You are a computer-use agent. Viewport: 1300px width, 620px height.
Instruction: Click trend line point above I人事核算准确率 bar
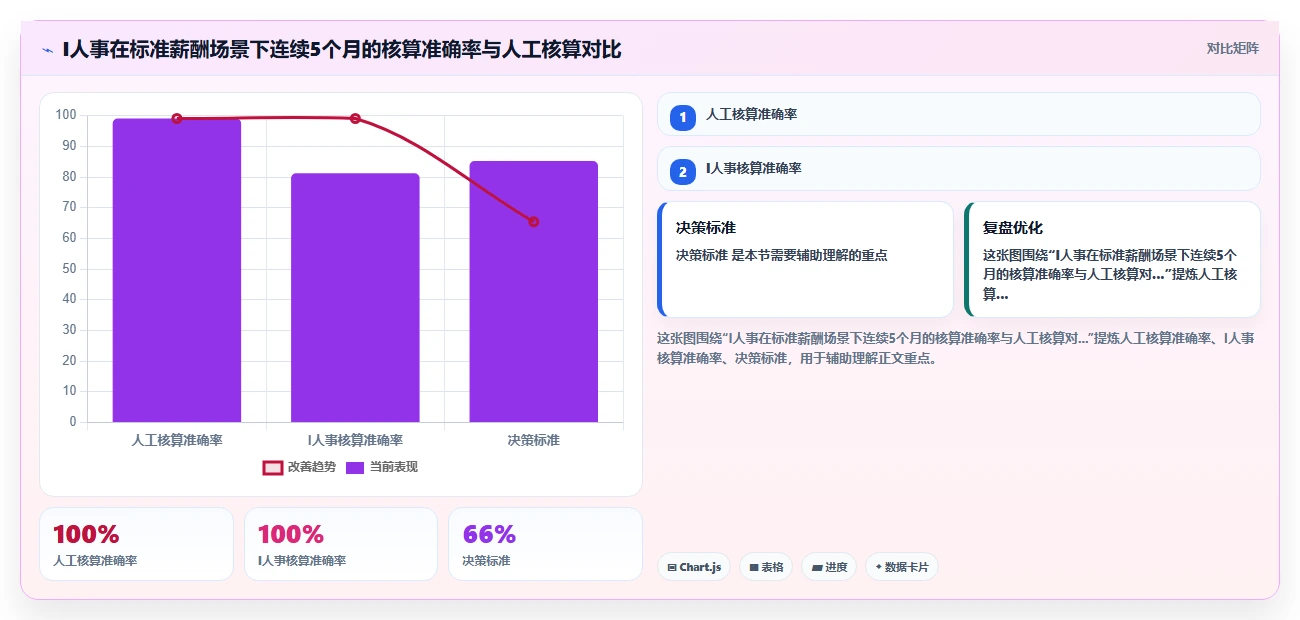(x=355, y=118)
